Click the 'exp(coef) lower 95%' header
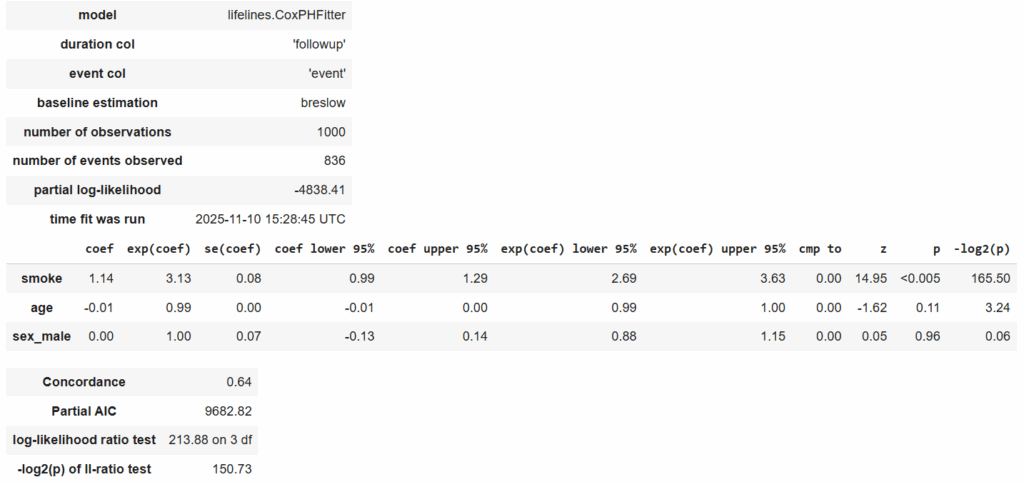Screen dimensions: 1024x482 click(569, 249)
